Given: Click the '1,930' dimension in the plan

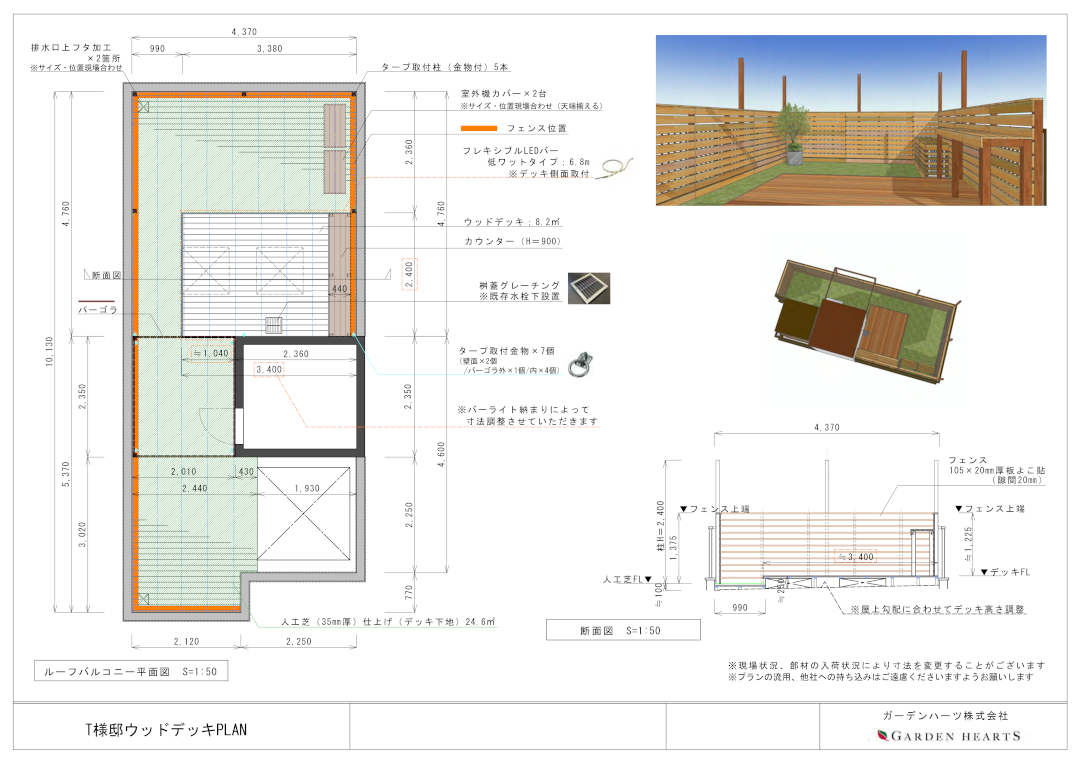Looking at the screenshot, I should point(307,488).
